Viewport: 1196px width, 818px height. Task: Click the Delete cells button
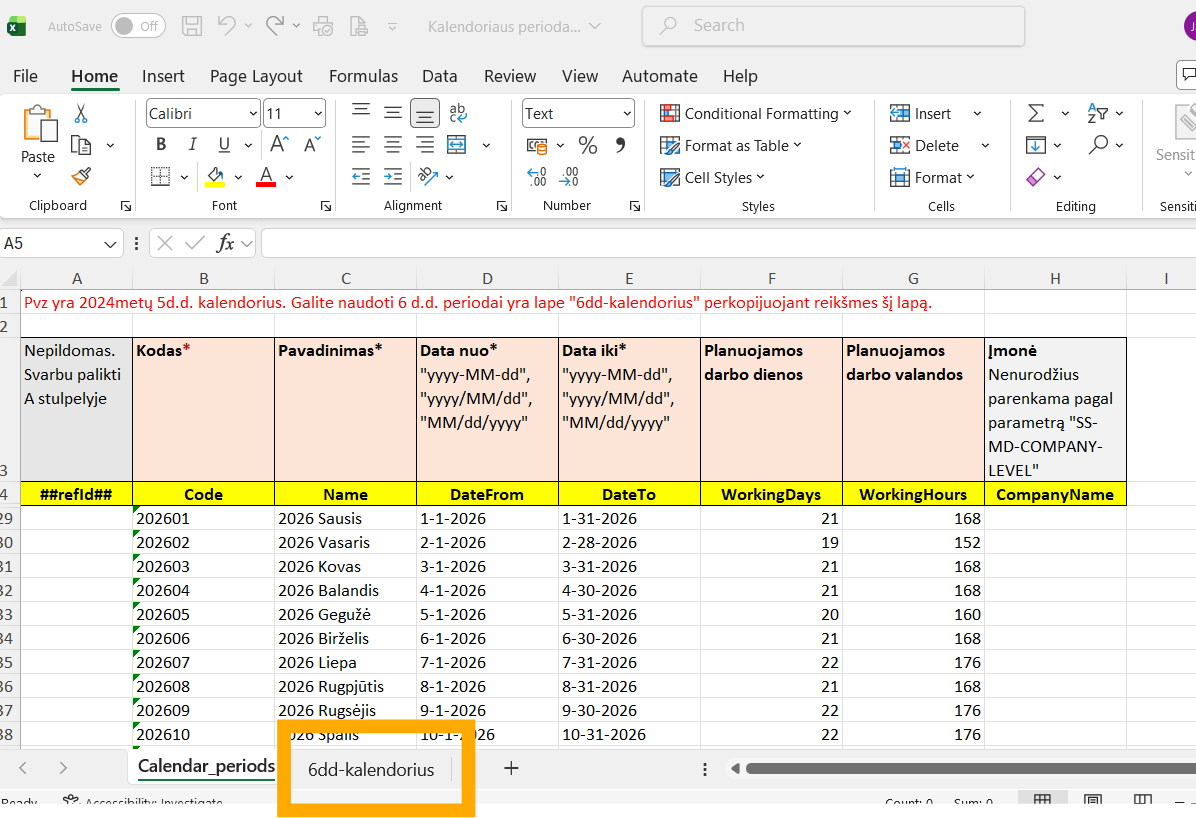(924, 146)
